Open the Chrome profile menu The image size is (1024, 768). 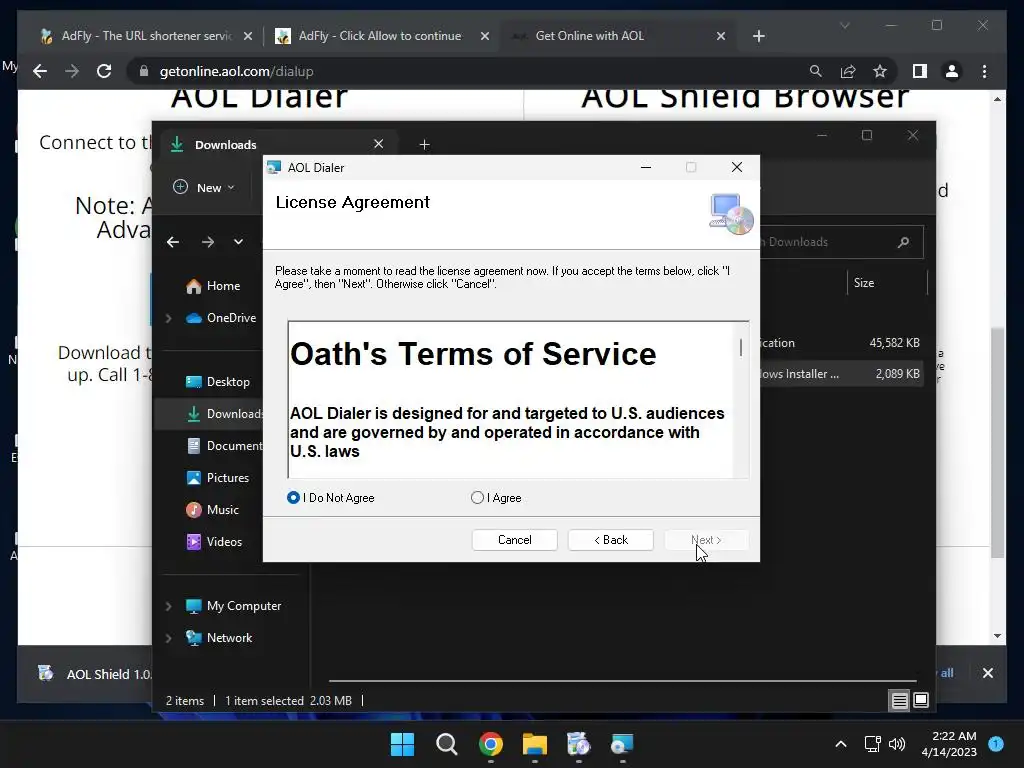tap(952, 71)
